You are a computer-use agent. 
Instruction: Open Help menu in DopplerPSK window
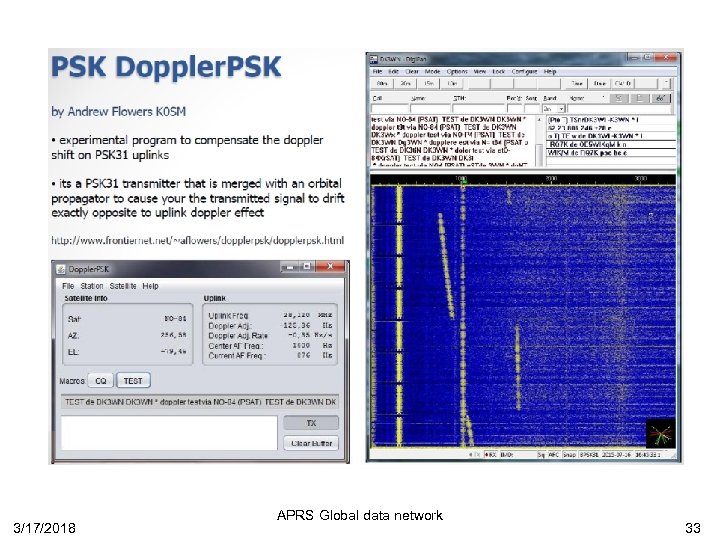[150, 286]
